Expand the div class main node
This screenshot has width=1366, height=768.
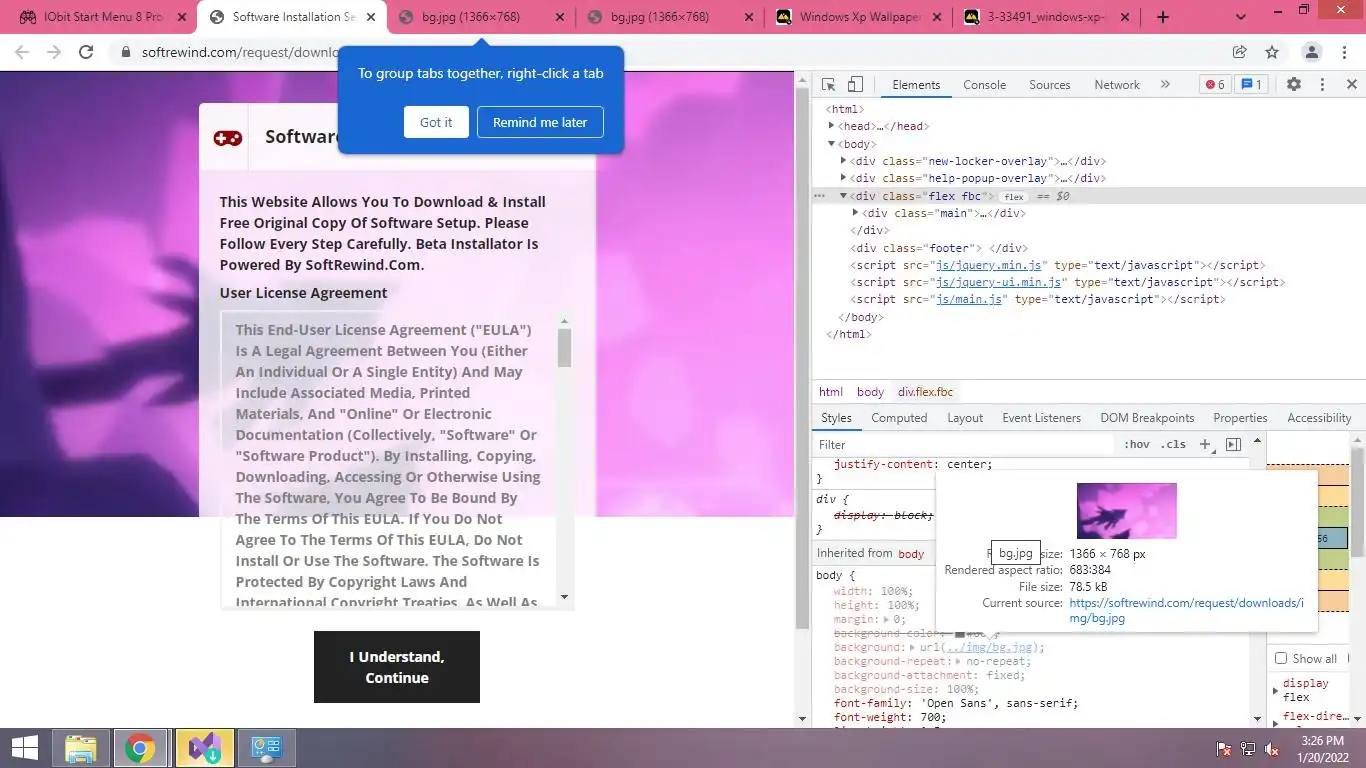tap(855, 213)
